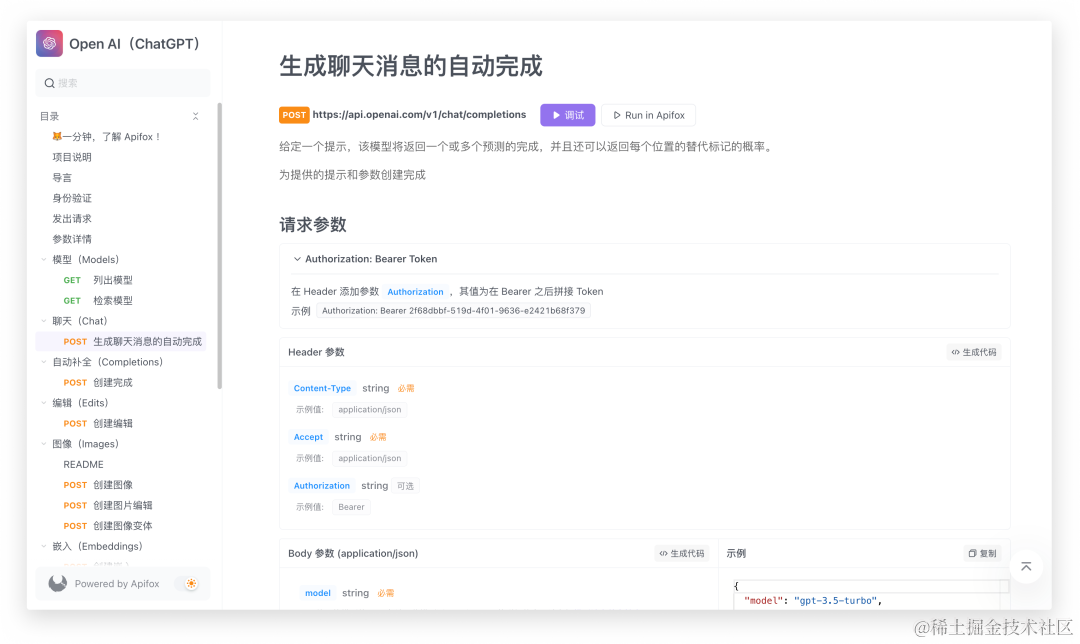The image size is (1080, 644).
Task: Click the 搜索 search input field
Action: (123, 83)
